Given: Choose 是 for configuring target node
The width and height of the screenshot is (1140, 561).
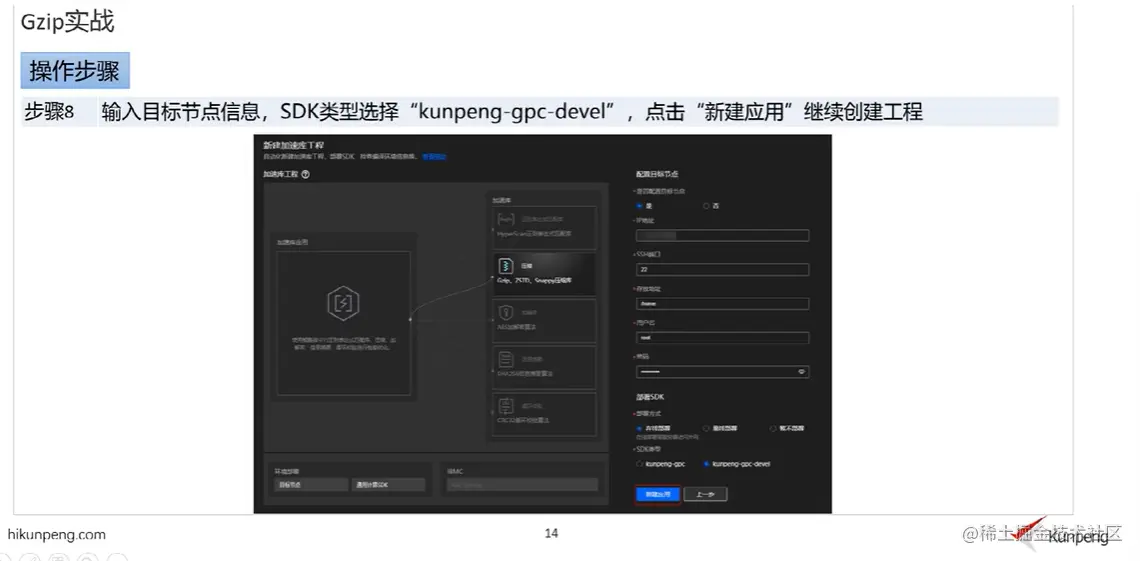Looking at the screenshot, I should pyautogui.click(x=640, y=206).
